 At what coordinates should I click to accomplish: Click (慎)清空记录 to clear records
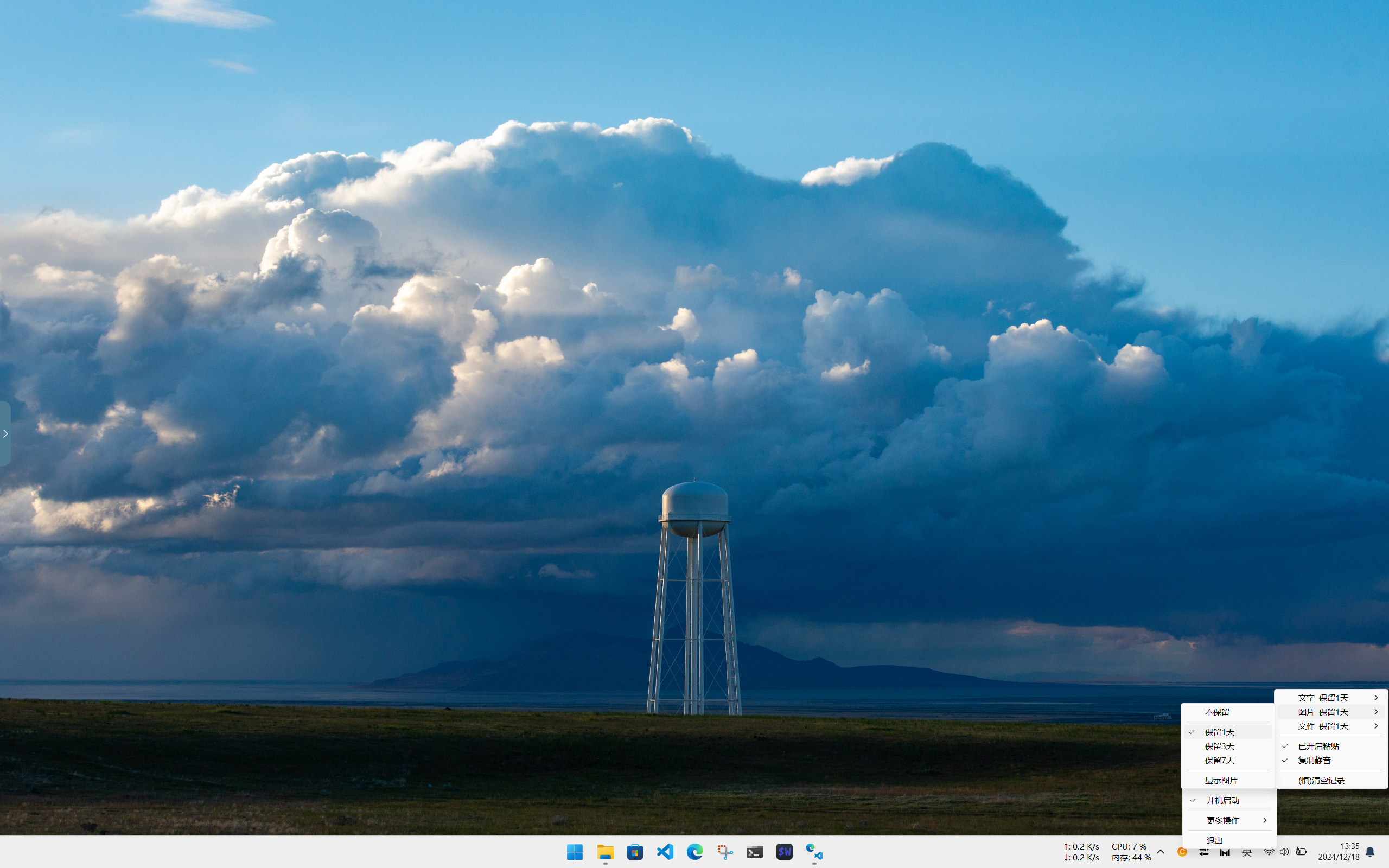[1321, 780]
